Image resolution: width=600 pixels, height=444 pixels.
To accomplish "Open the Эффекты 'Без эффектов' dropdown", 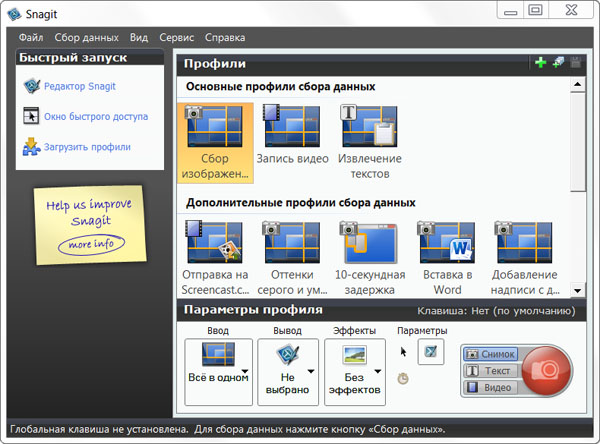I will pyautogui.click(x=355, y=372).
